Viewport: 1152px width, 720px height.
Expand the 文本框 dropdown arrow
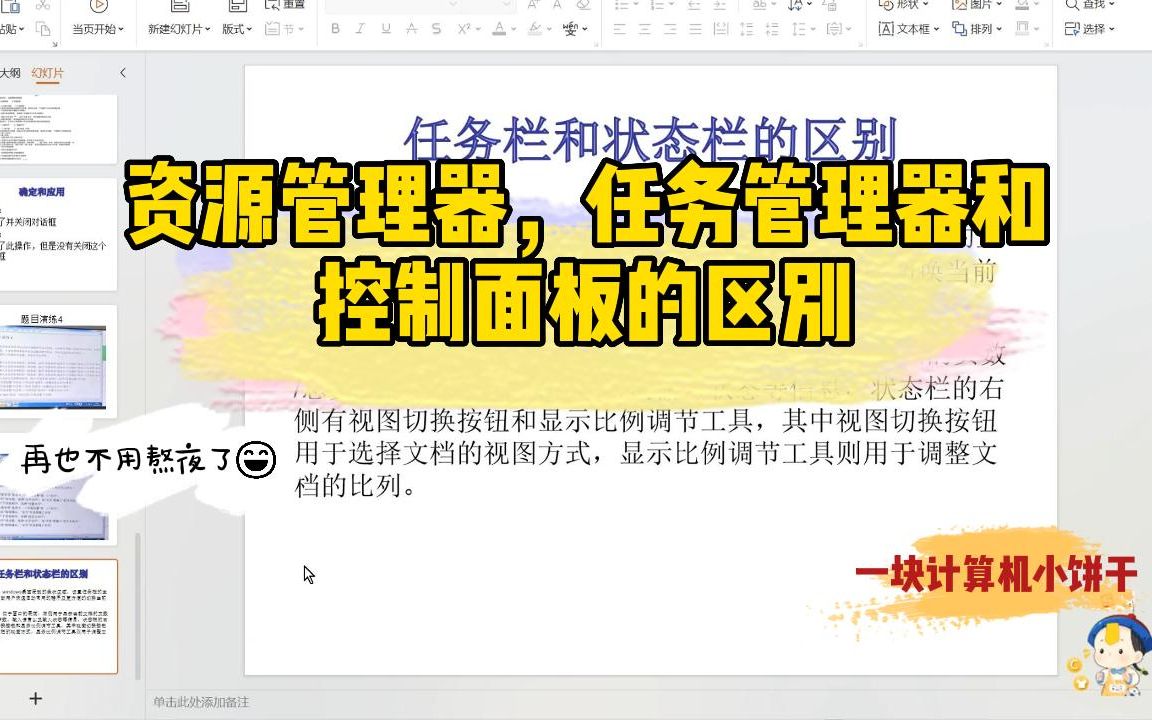936,30
